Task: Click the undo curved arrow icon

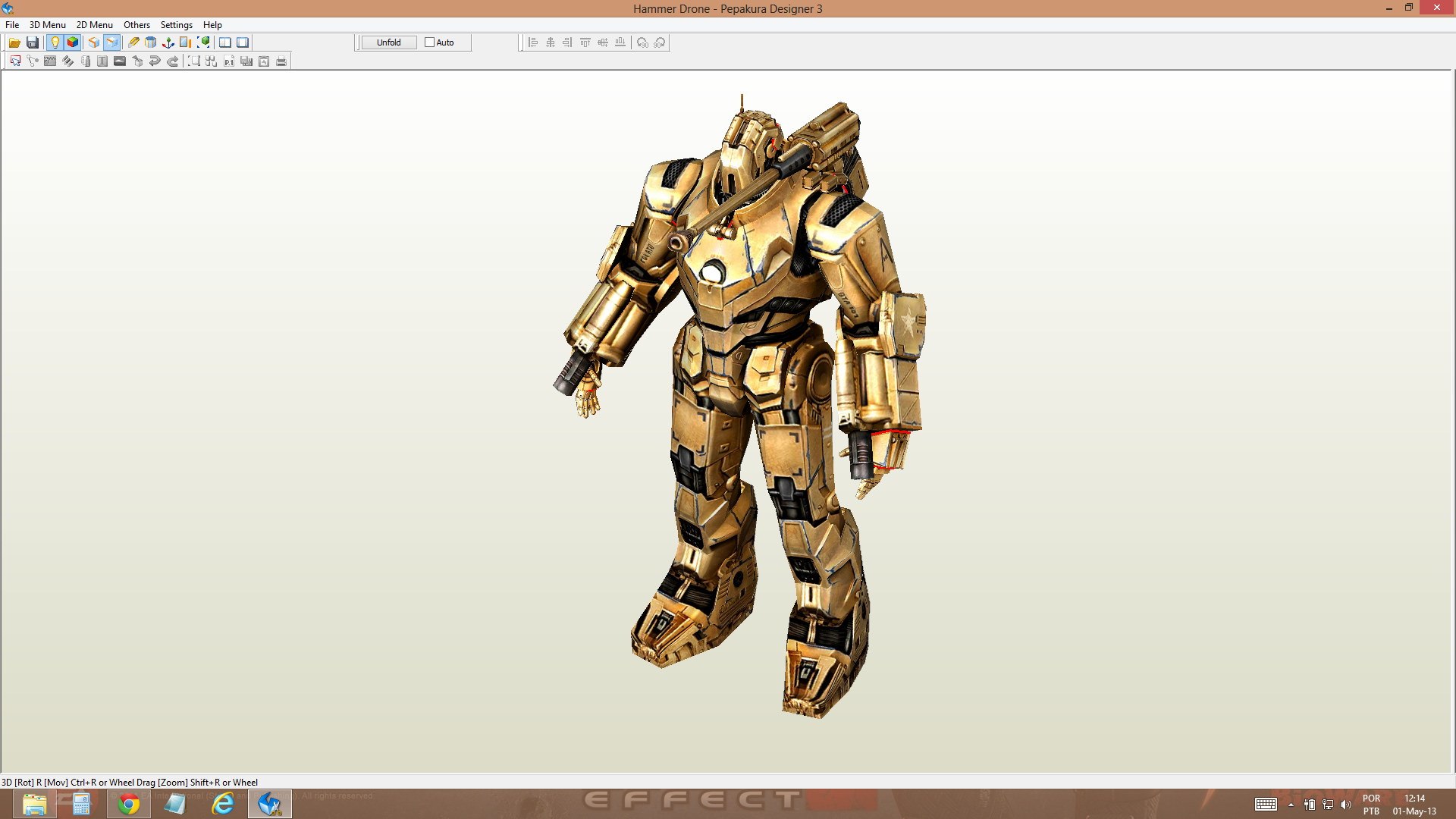Action: (155, 61)
